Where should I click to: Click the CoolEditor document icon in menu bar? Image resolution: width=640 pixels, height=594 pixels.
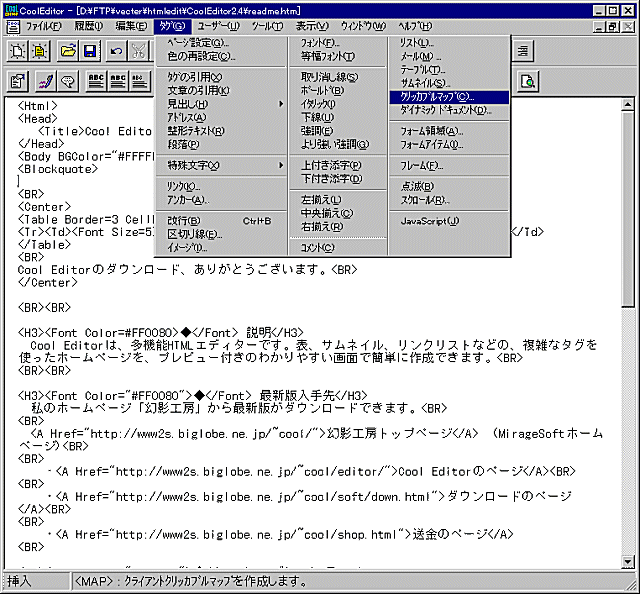tap(13, 27)
